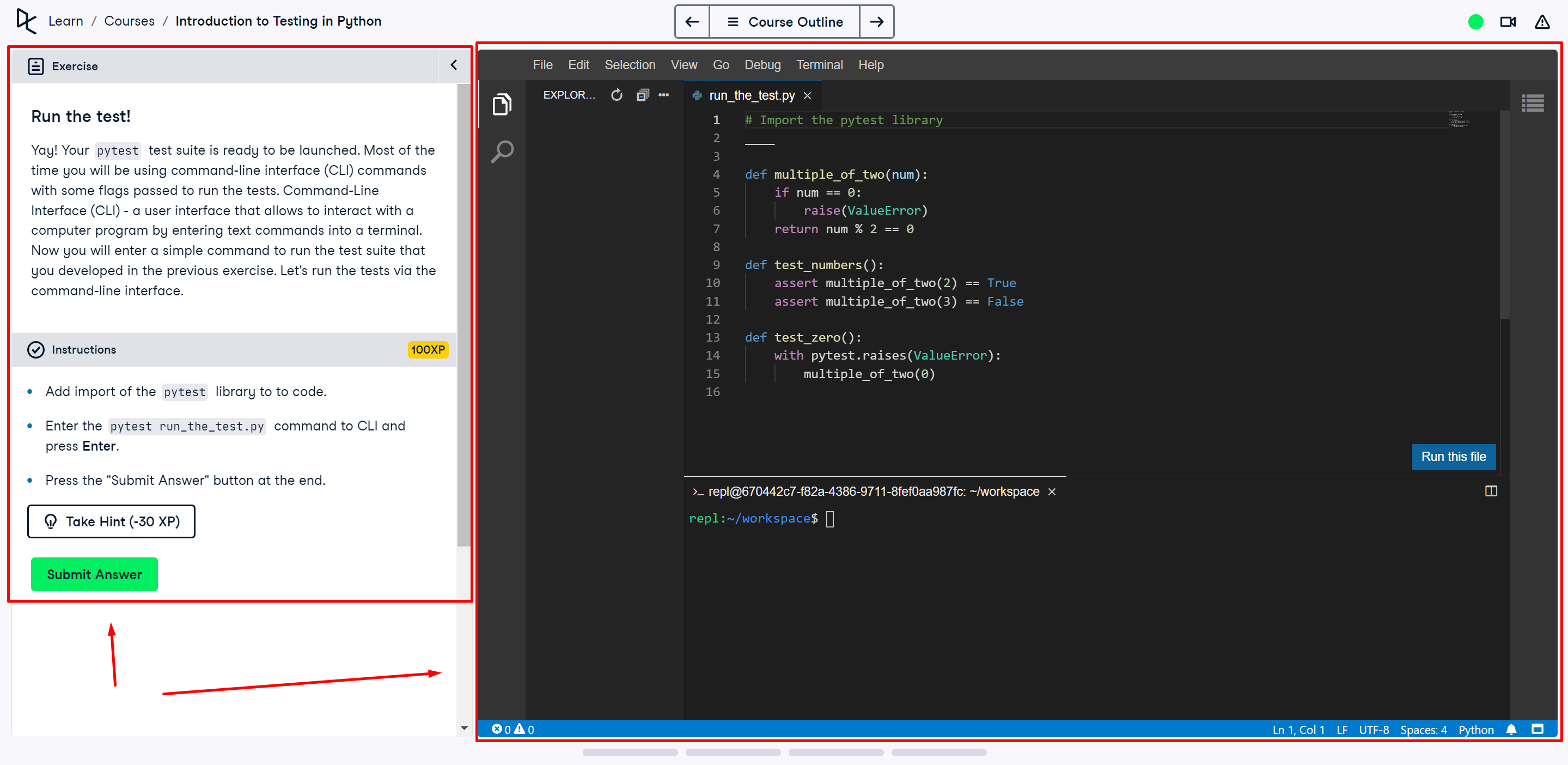The width and height of the screenshot is (1568, 765).
Task: Collapse all folders in Explorer
Action: tap(643, 95)
